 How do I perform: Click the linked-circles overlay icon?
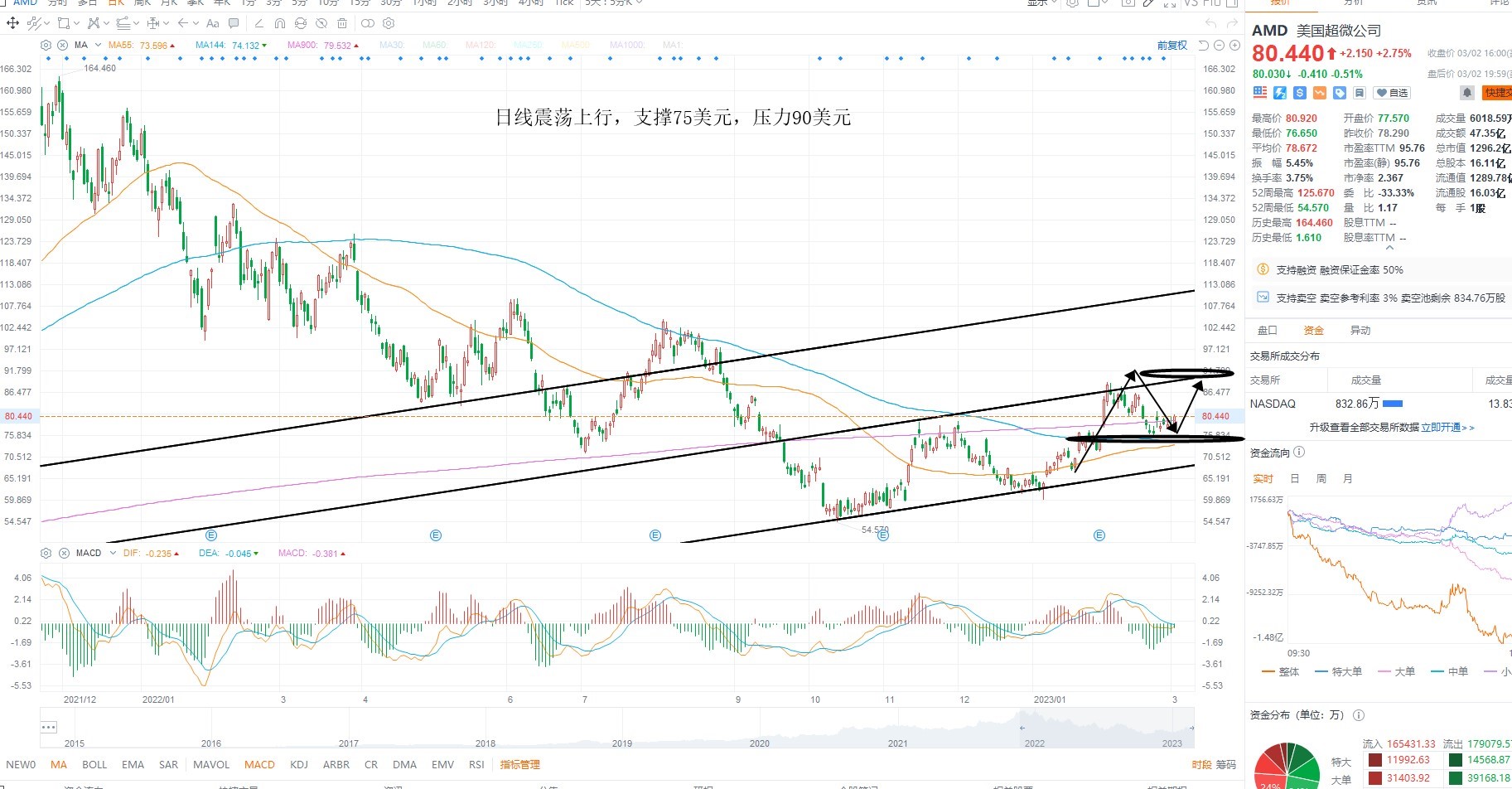point(368,23)
